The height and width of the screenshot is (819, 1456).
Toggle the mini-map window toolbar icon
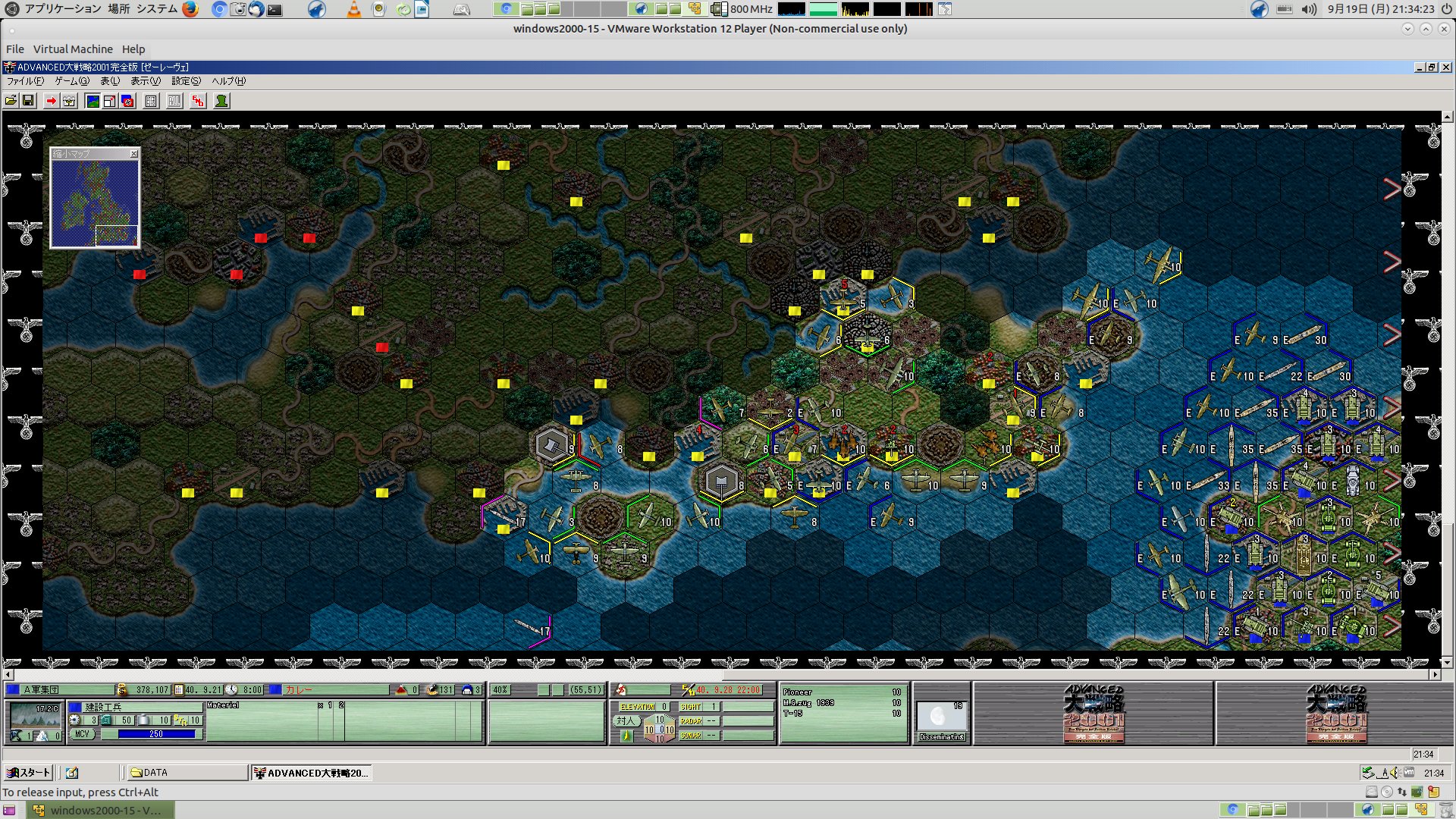click(x=110, y=101)
